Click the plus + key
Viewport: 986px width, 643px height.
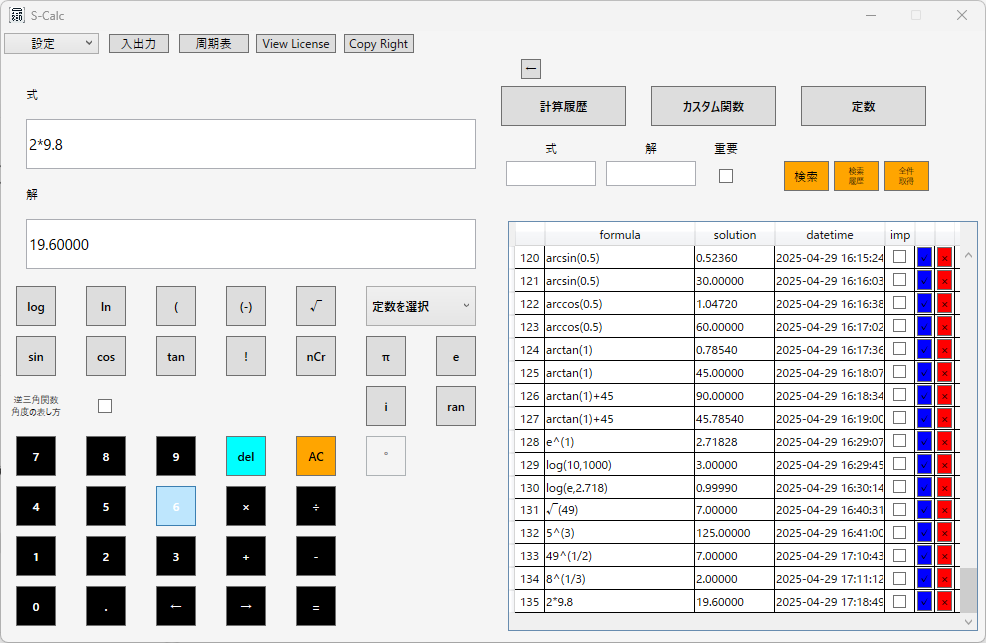pos(246,556)
